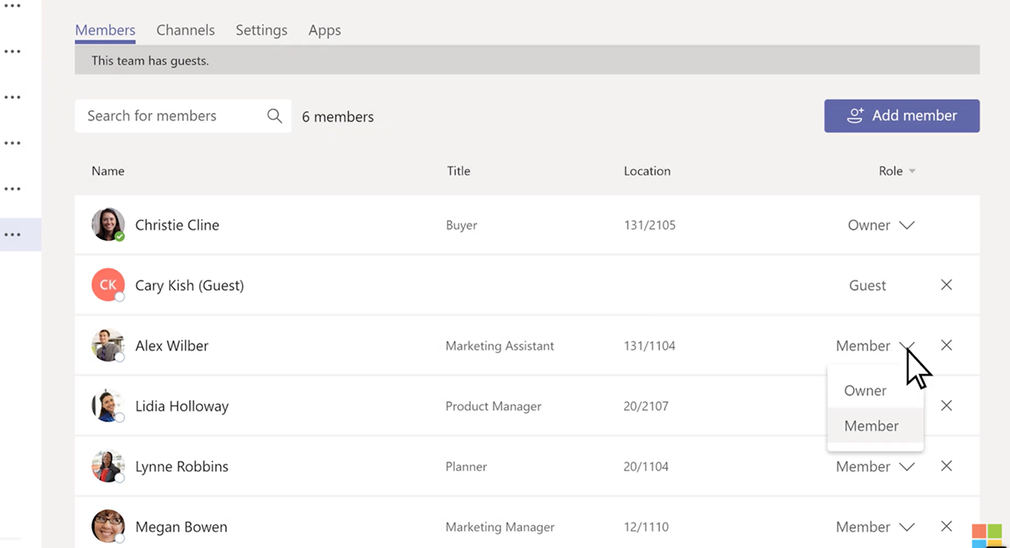
Task: Click the Product Manager title
Action: (x=493, y=406)
